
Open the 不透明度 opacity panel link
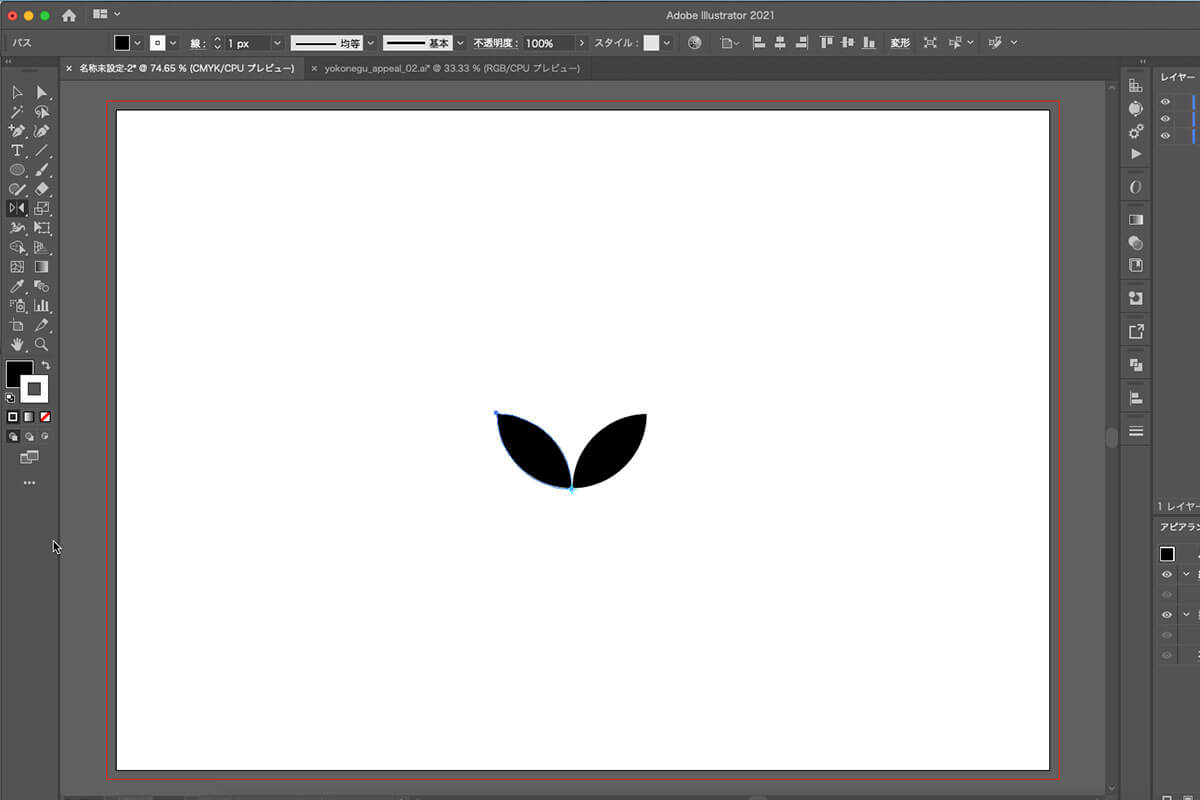coord(496,43)
